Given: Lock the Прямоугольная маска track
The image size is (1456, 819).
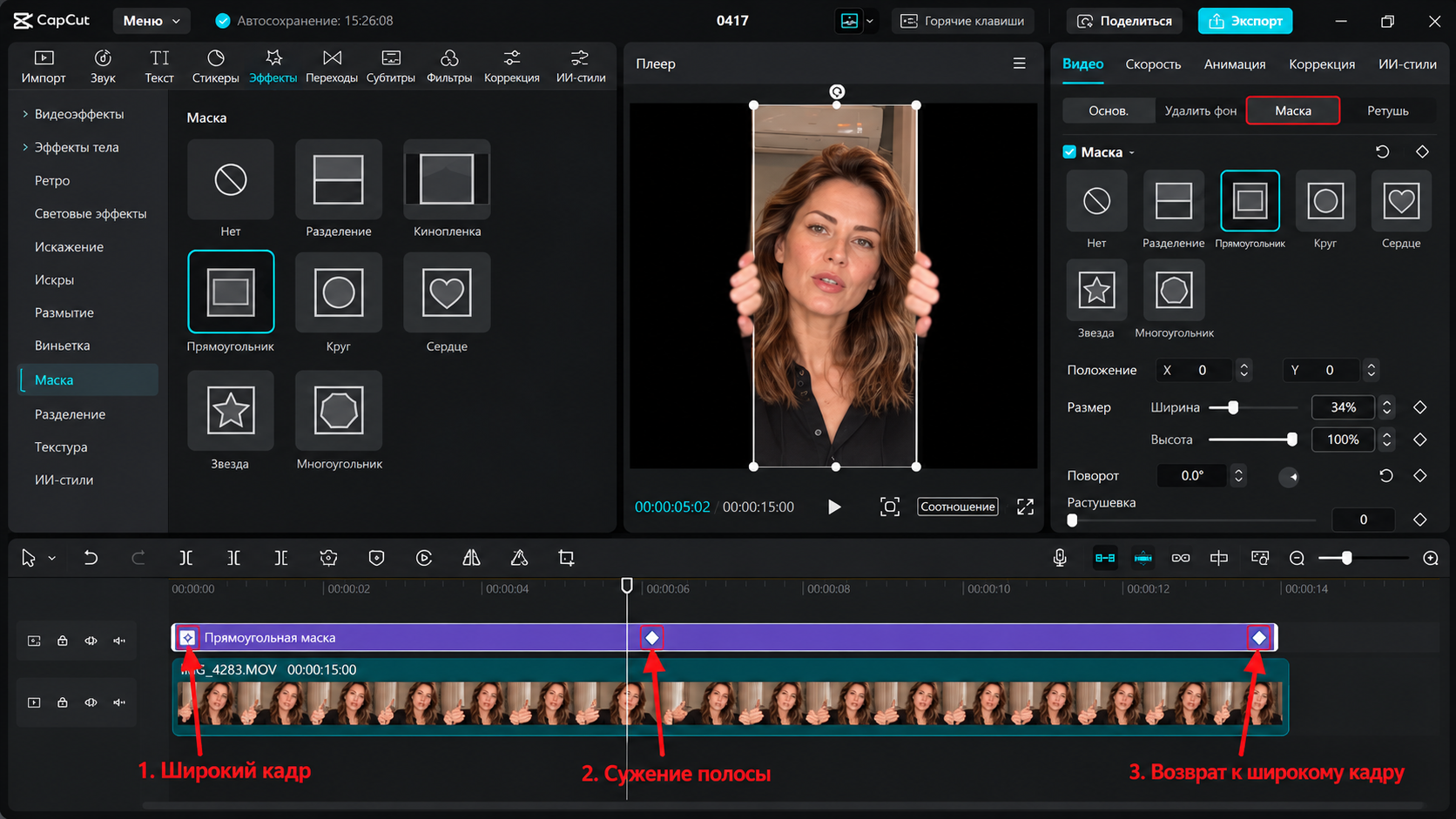Looking at the screenshot, I should [x=63, y=641].
